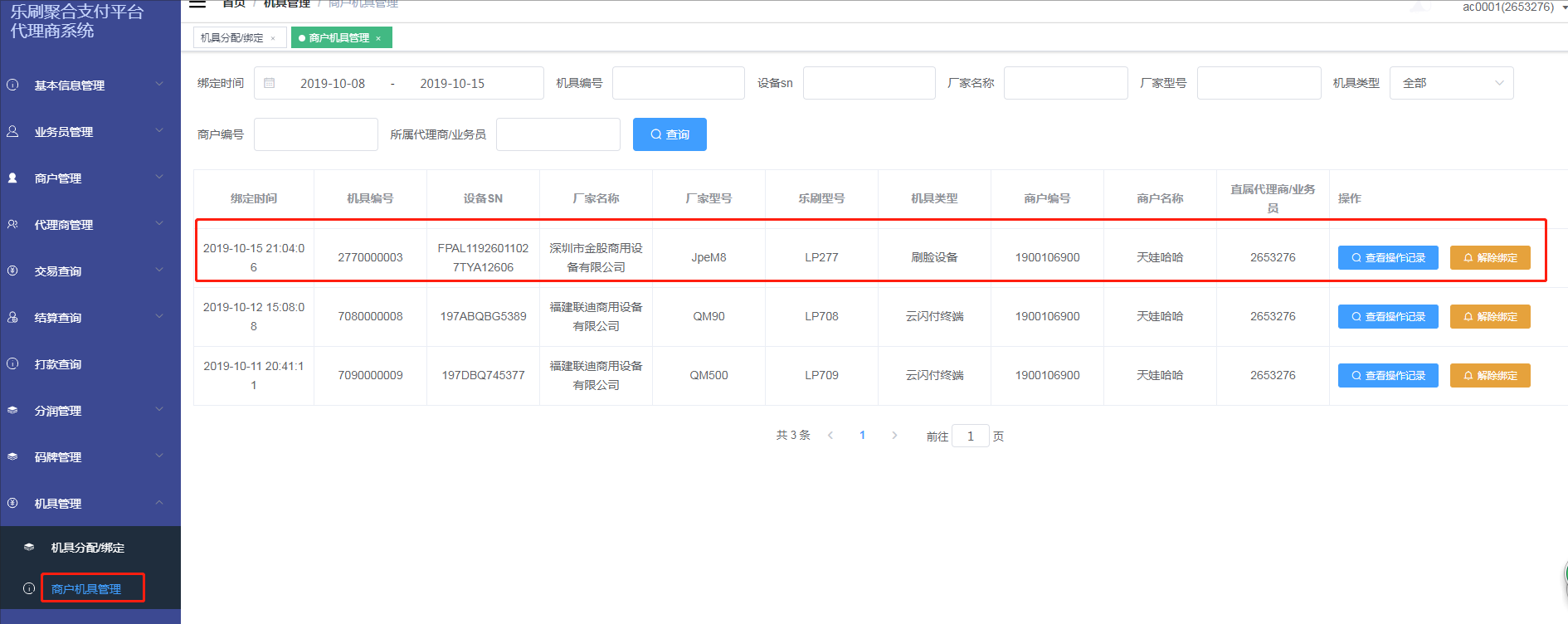This screenshot has width=1568, height=624.
Task: Expand 分润管理 menu
Action: (x=159, y=409)
